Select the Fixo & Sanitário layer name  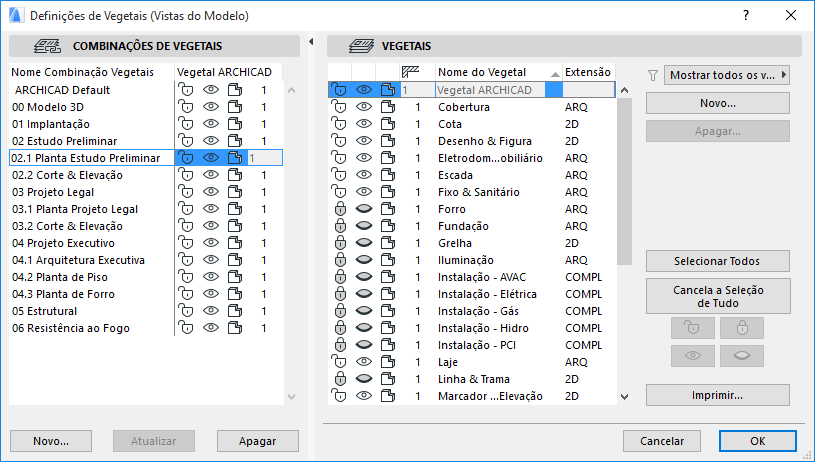coord(479,192)
